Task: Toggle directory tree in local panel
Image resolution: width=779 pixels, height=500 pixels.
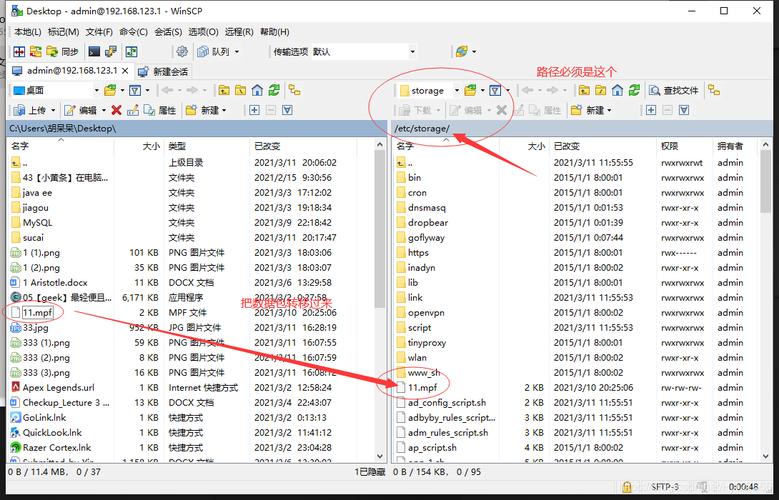Action: (x=295, y=90)
